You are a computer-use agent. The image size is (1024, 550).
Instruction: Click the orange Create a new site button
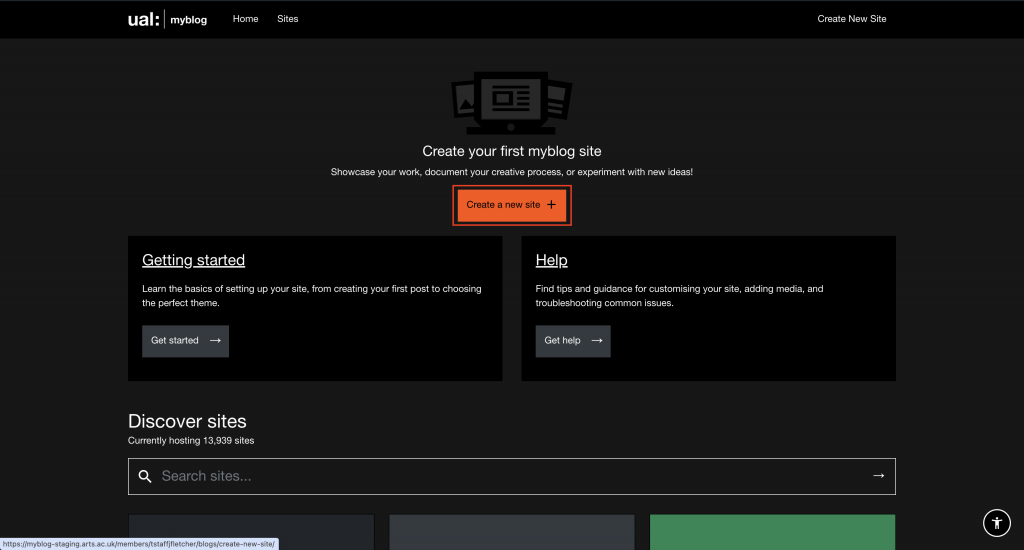point(511,205)
